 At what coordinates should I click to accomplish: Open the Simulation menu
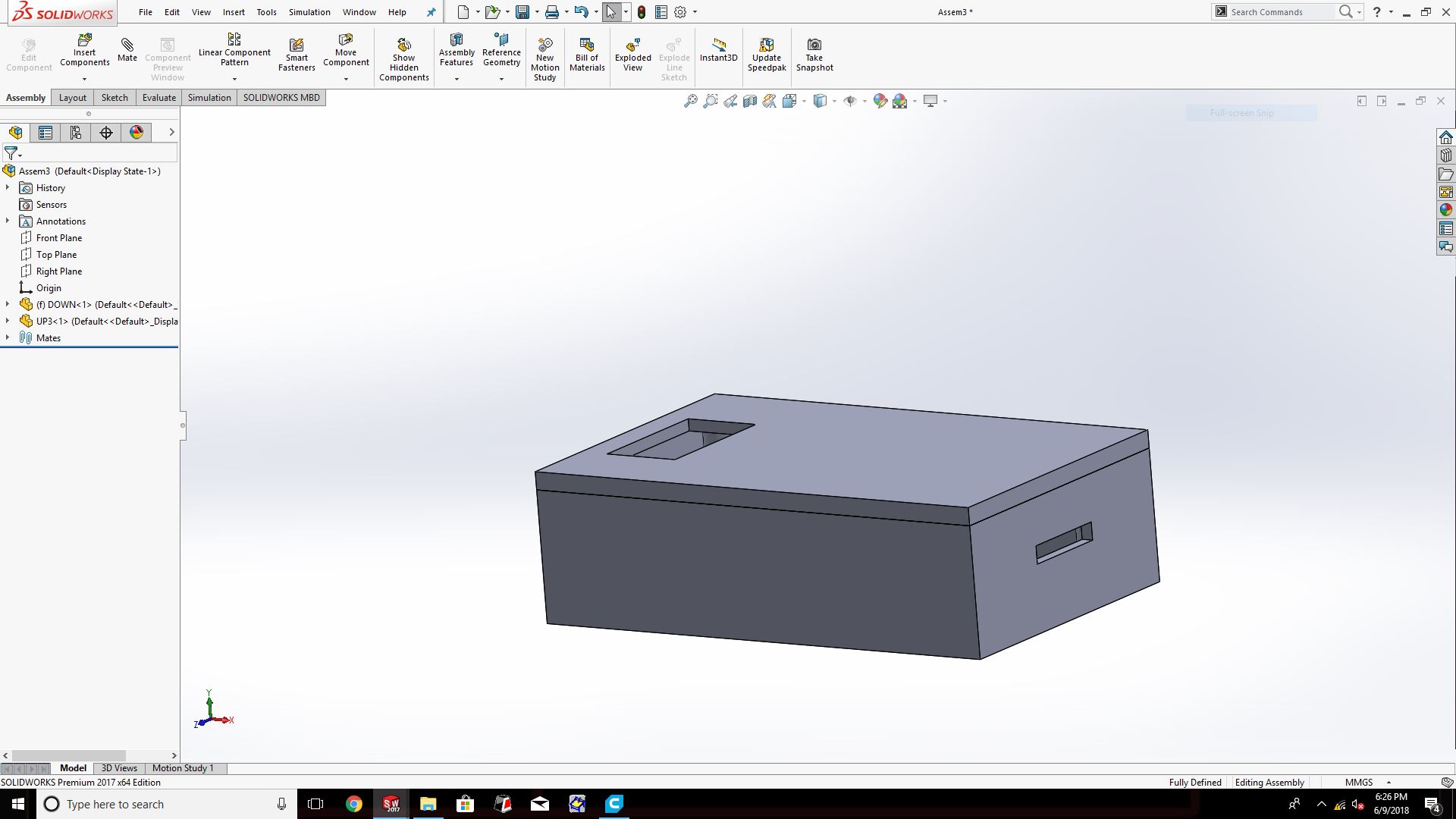(309, 12)
